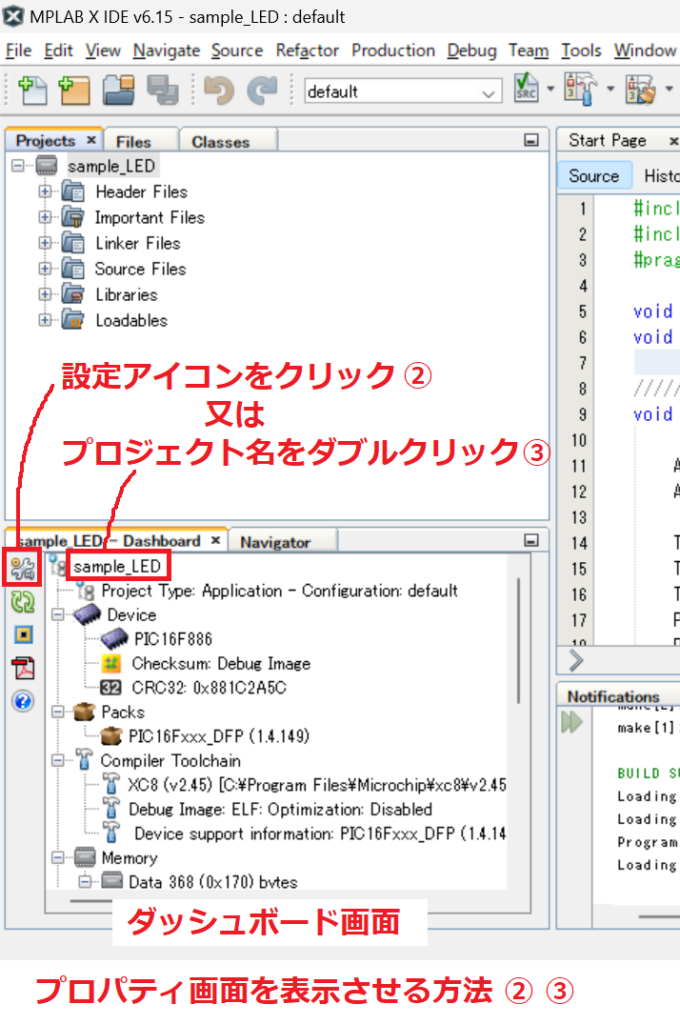Viewport: 680px width, 1024px height.
Task: Collapse the Memory node in Dashboard
Action: (x=58, y=857)
